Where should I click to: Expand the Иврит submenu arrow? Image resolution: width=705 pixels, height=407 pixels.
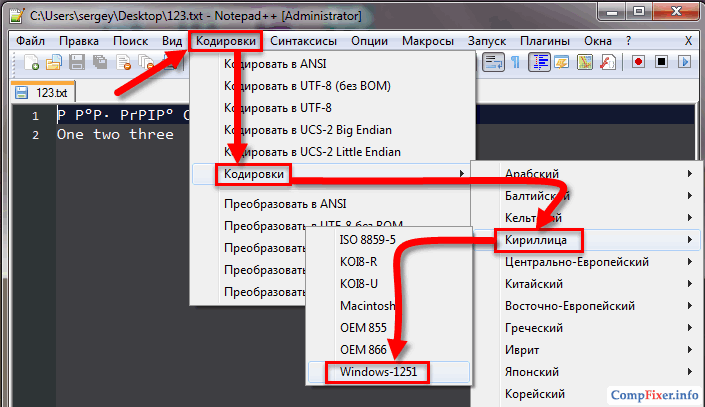690,350
